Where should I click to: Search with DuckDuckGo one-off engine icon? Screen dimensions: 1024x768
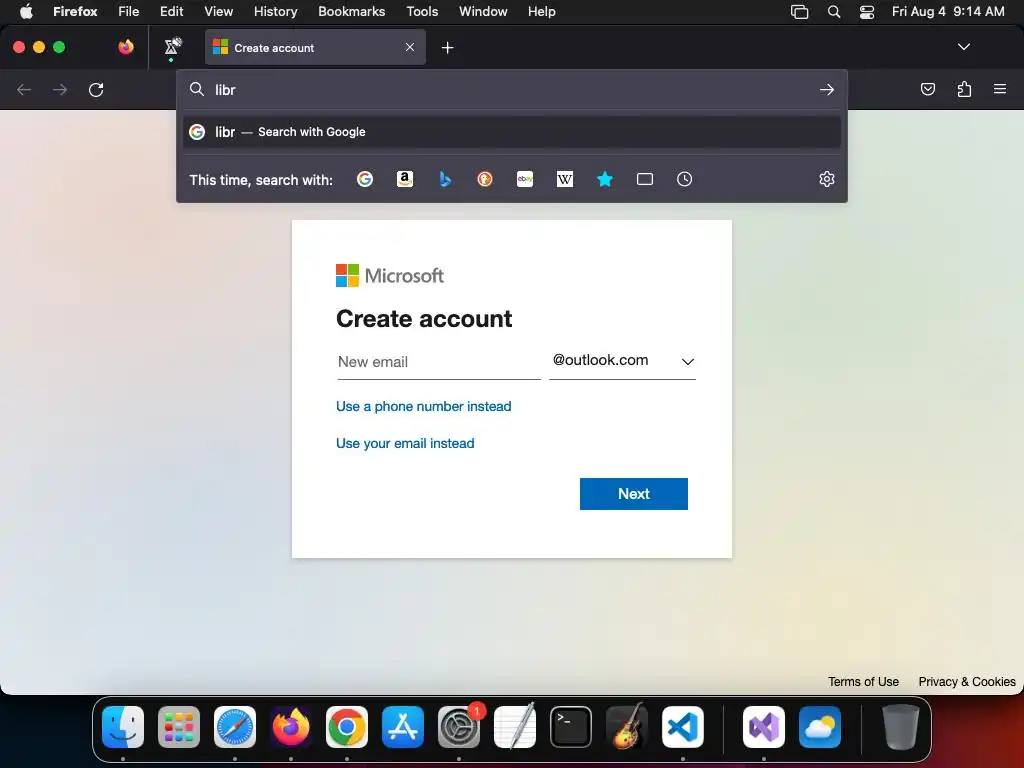point(485,179)
